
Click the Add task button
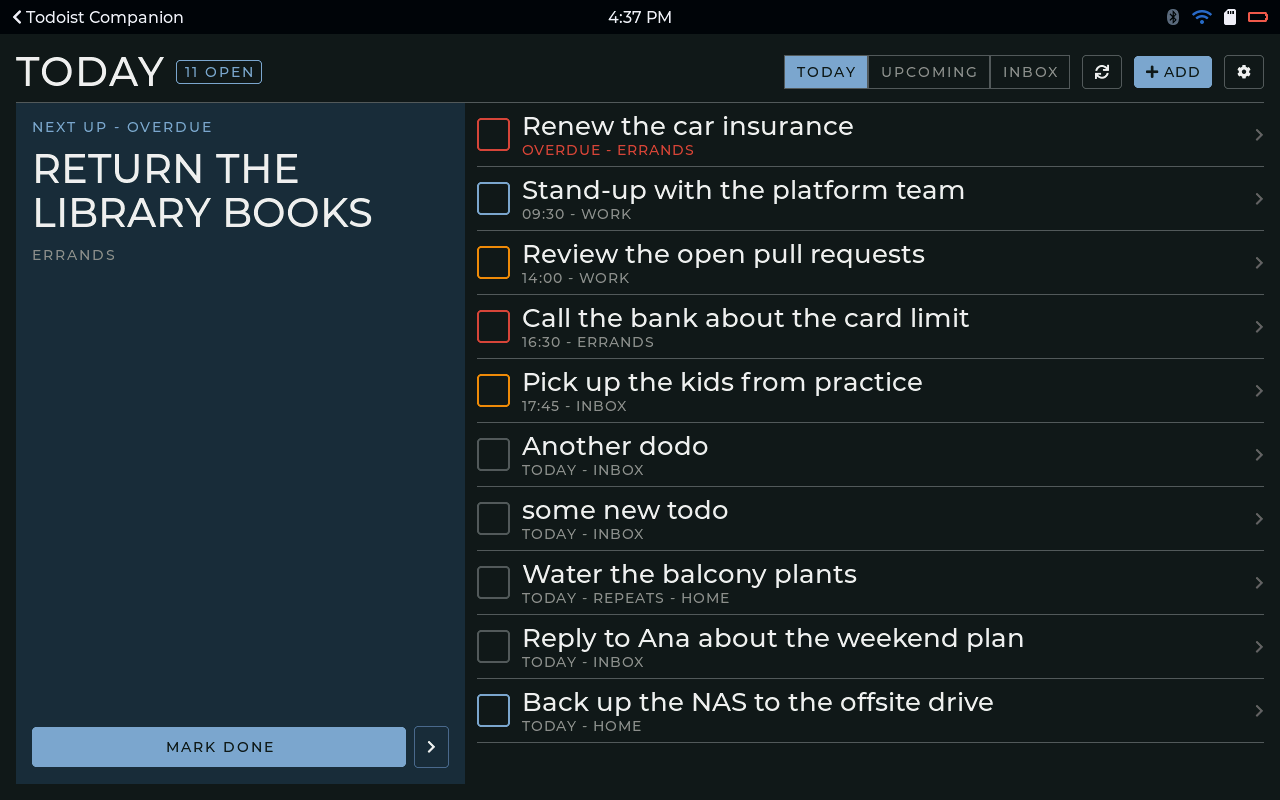1173,72
